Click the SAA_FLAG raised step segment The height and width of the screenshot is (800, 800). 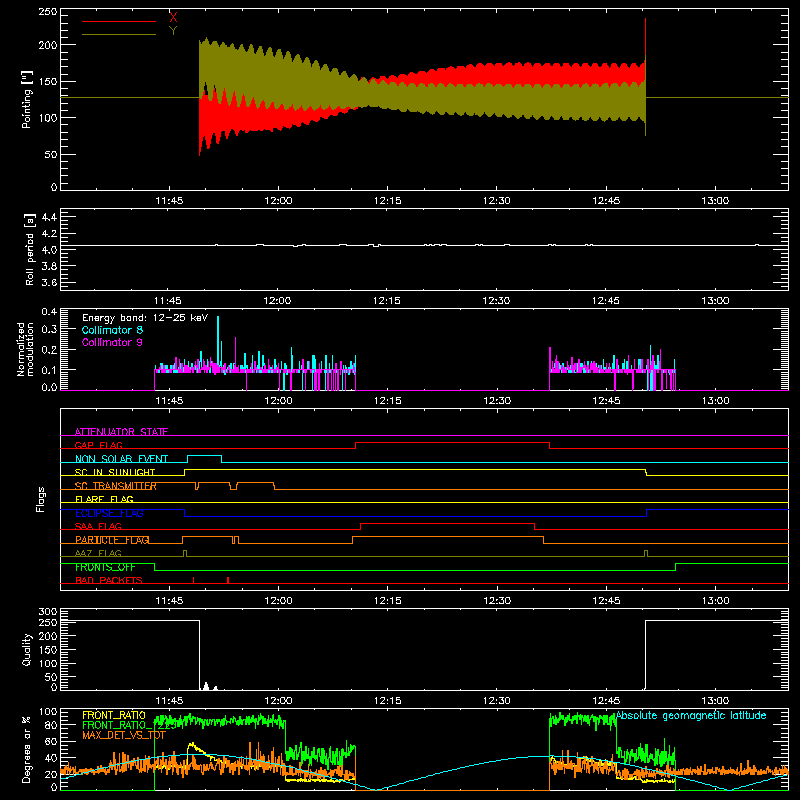coord(447,523)
